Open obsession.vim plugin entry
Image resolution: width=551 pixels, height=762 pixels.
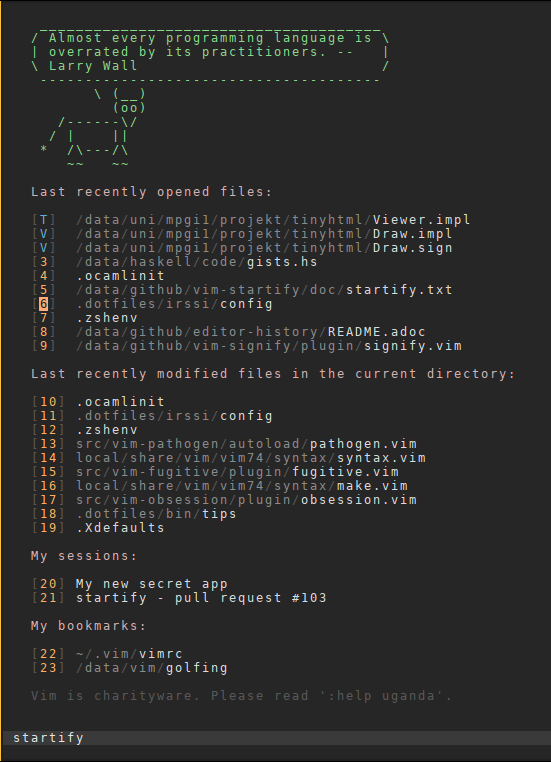pyautogui.click(x=224, y=500)
